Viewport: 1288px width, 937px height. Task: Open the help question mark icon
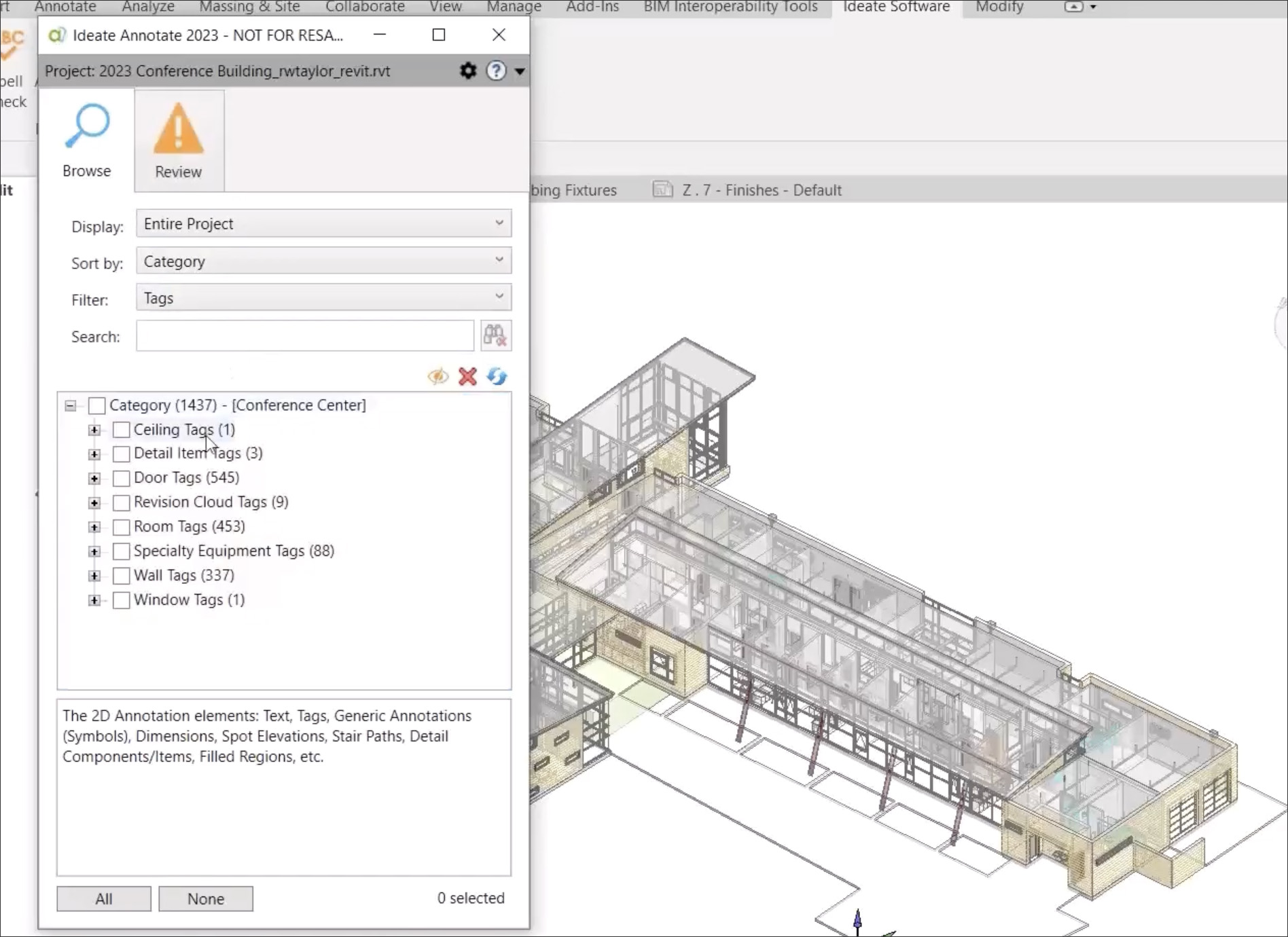pyautogui.click(x=497, y=71)
